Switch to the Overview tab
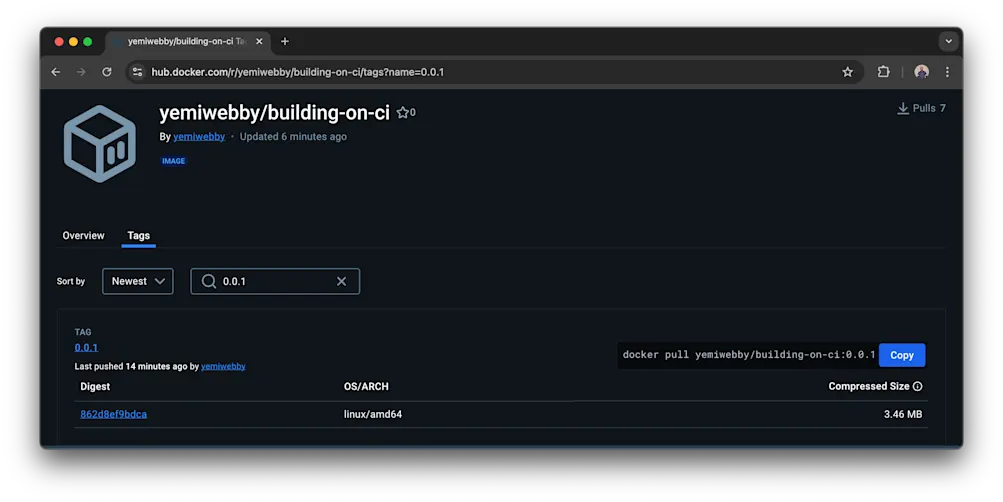This screenshot has width=1003, height=502. [x=83, y=236]
